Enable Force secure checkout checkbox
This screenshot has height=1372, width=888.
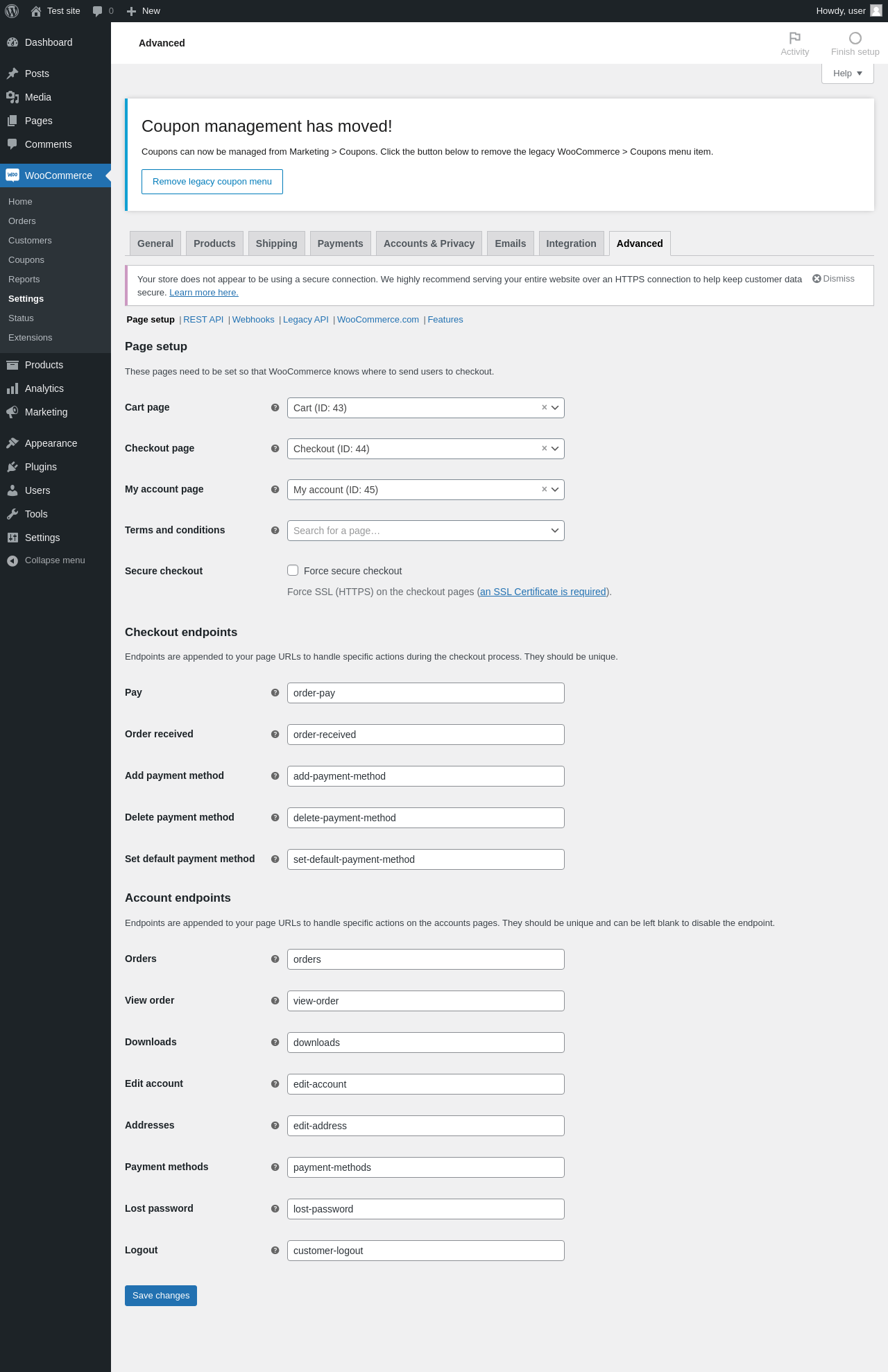(293, 570)
